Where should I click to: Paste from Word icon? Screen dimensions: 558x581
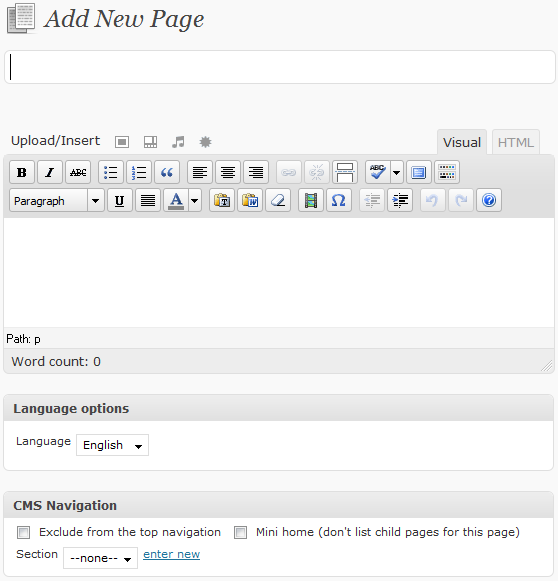[250, 200]
